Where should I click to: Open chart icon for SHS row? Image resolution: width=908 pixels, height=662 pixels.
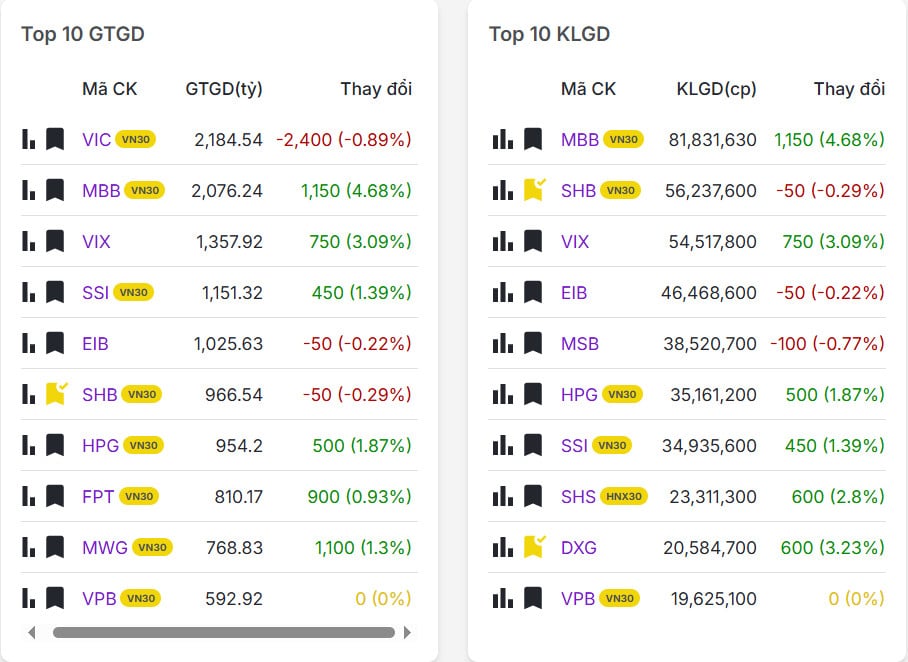pyautogui.click(x=502, y=496)
